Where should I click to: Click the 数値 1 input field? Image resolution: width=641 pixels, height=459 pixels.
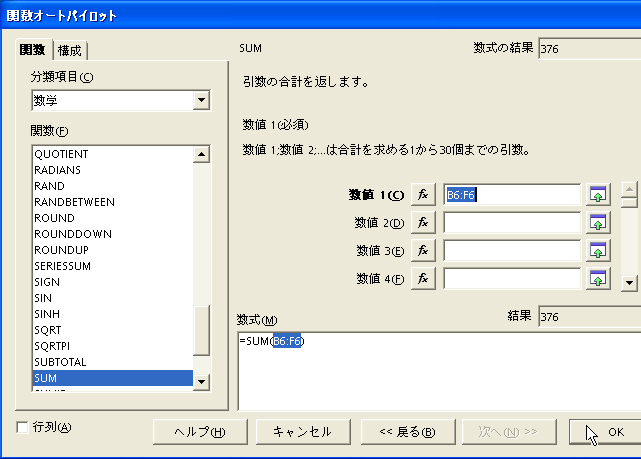512,195
